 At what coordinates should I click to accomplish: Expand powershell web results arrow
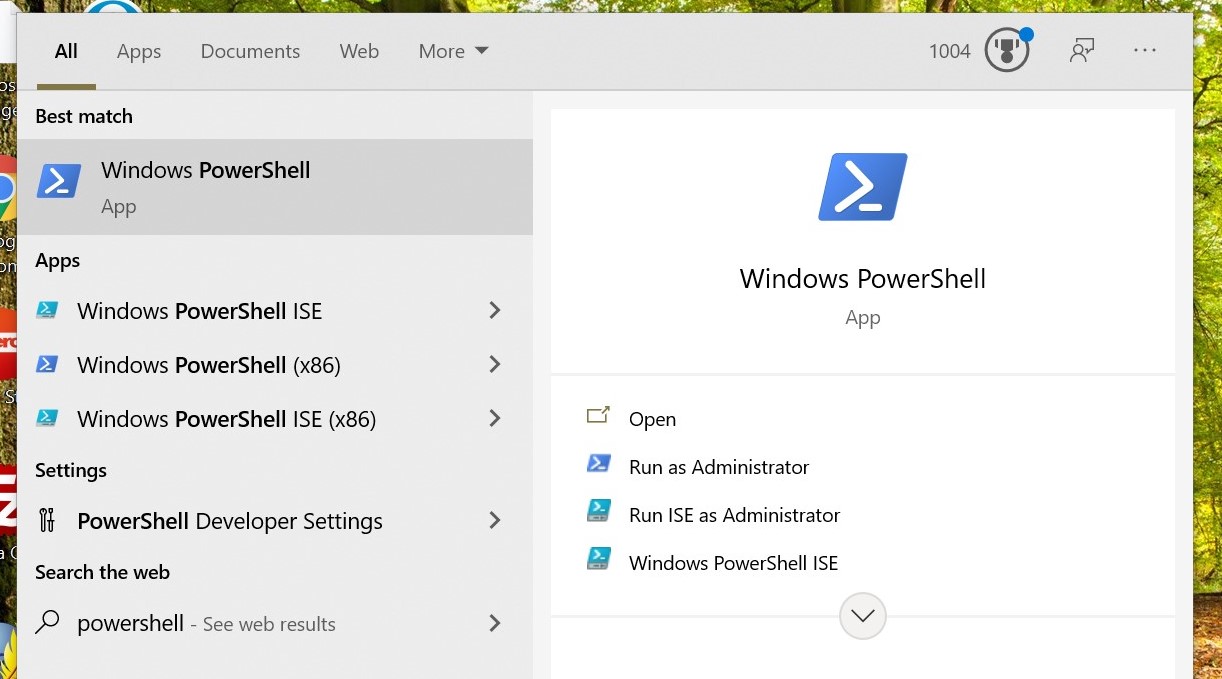[x=494, y=623]
